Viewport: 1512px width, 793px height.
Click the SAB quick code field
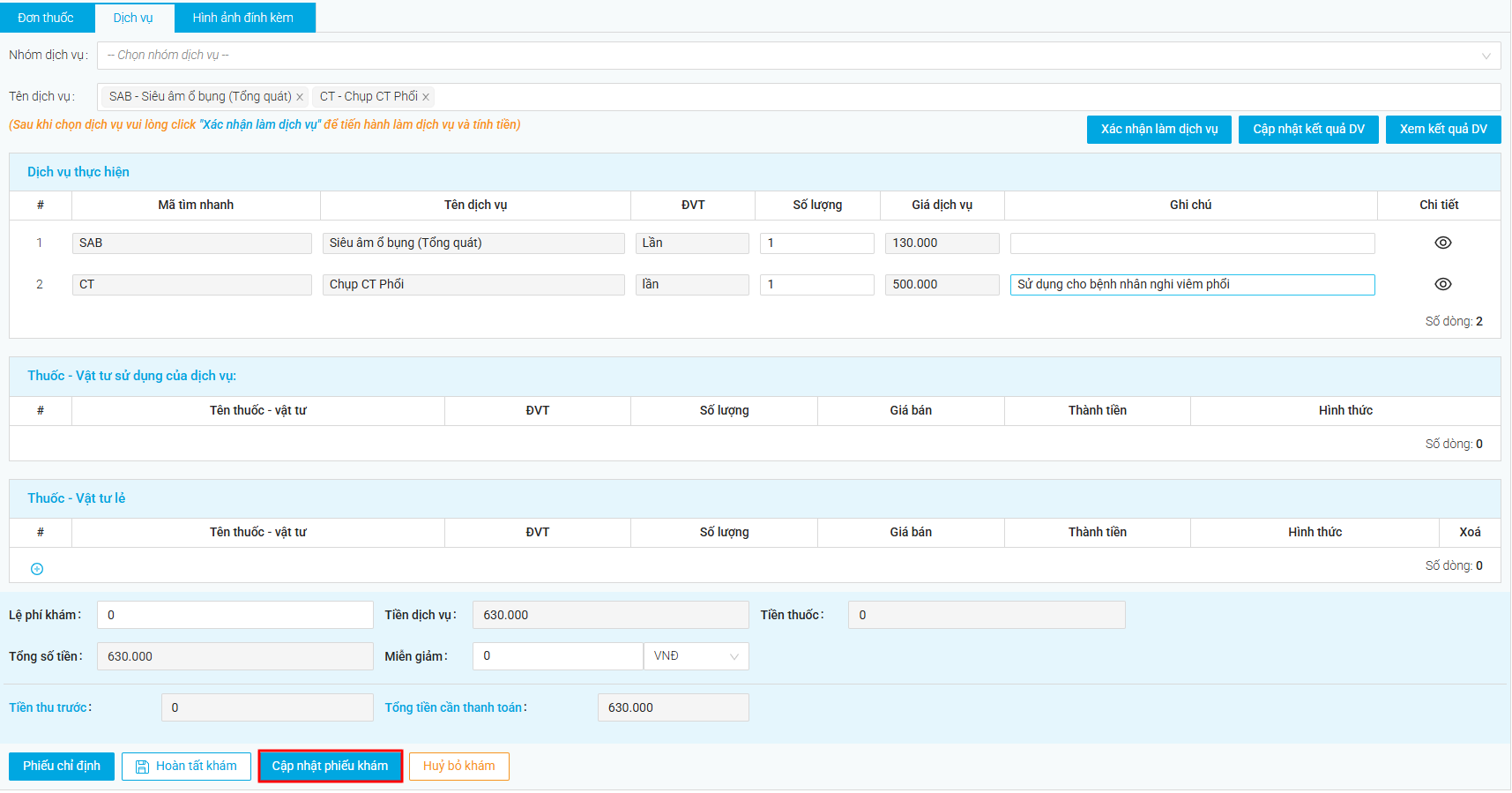192,243
